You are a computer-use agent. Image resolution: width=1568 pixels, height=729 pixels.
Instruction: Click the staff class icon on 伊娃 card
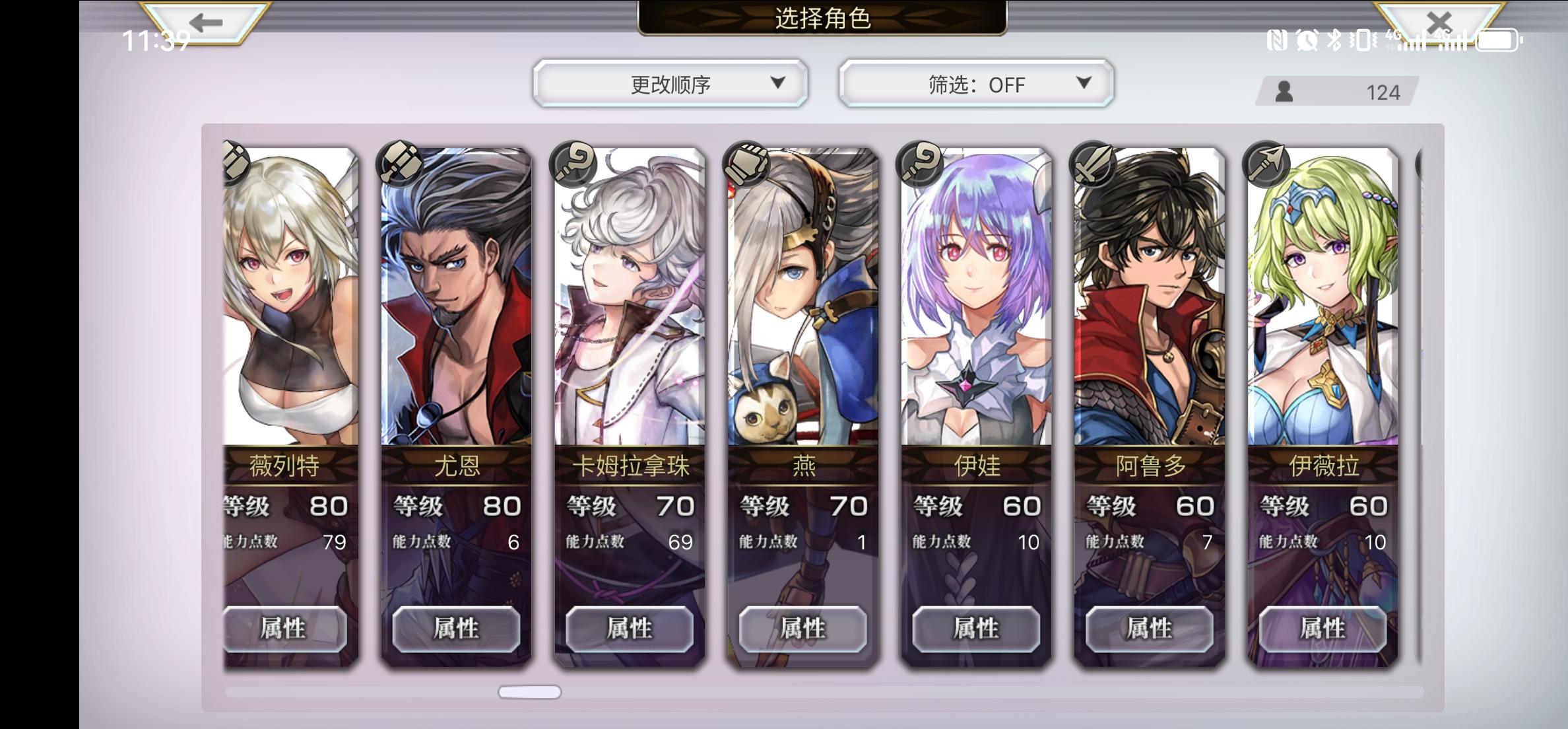click(x=920, y=163)
